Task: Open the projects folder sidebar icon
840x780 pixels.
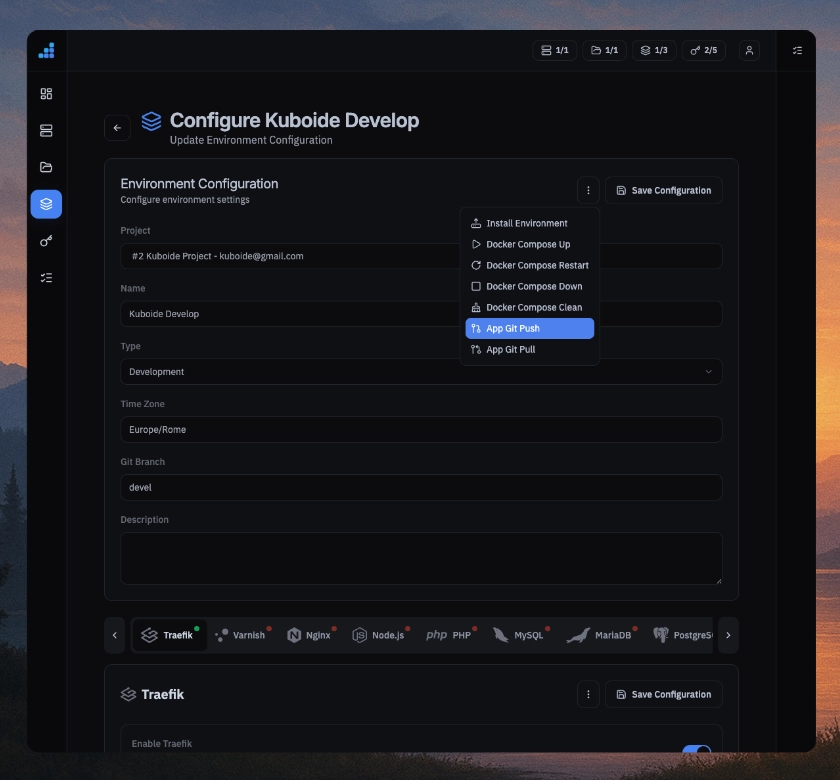Action: [x=46, y=167]
